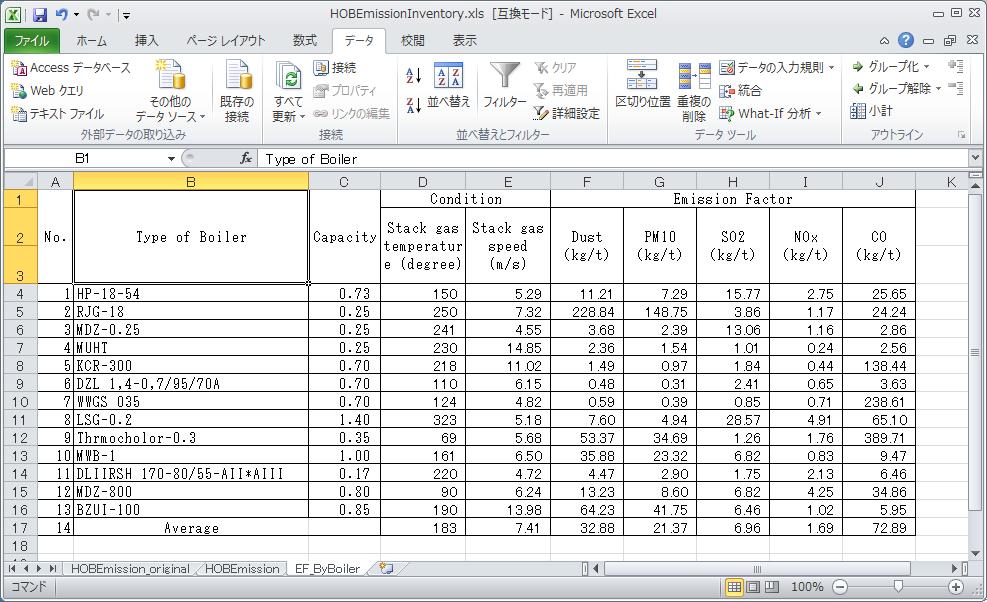Open the Consolidate tool
The width and height of the screenshot is (987, 602).
740,91
